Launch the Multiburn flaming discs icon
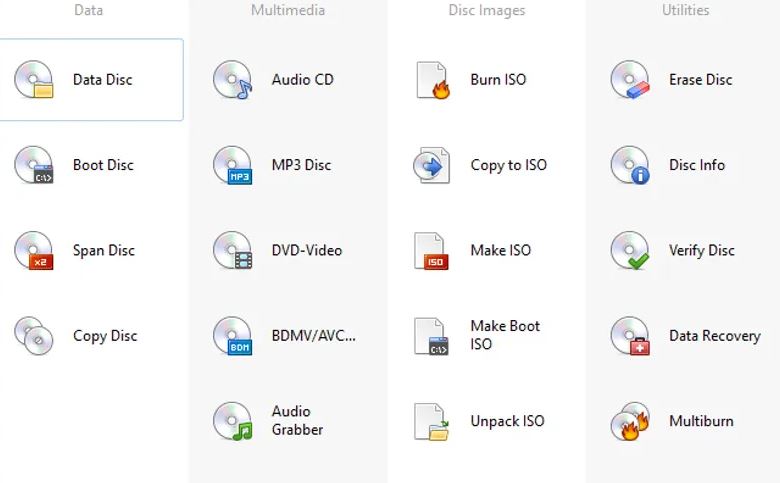 [630, 421]
